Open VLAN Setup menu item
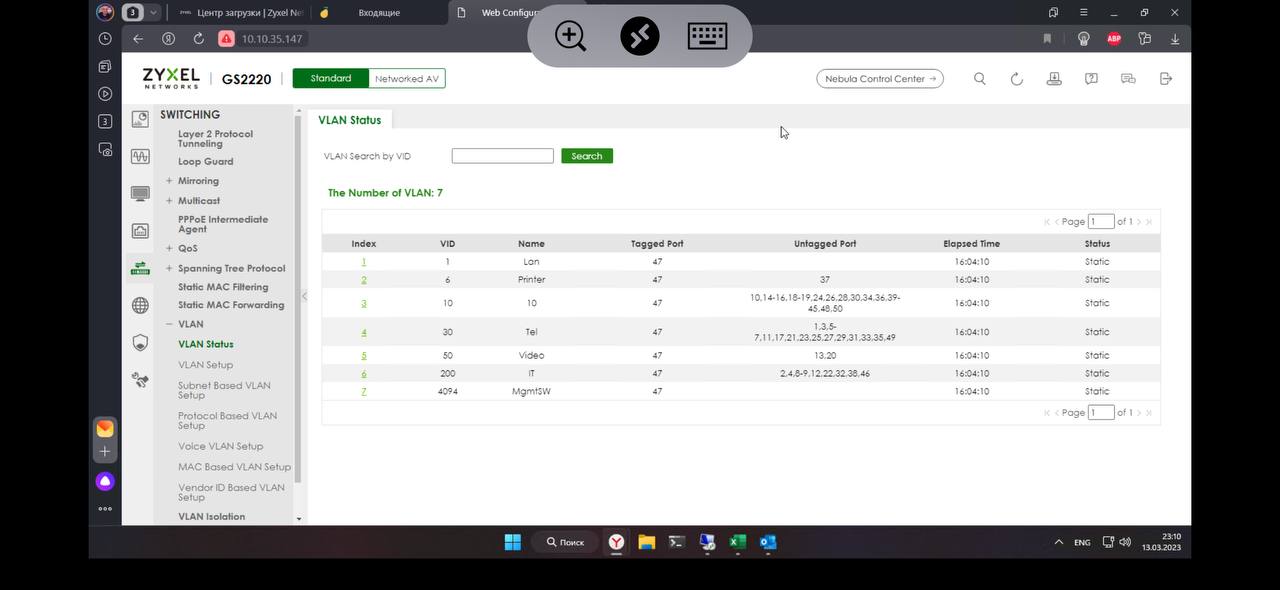The image size is (1280, 590). tap(205, 365)
